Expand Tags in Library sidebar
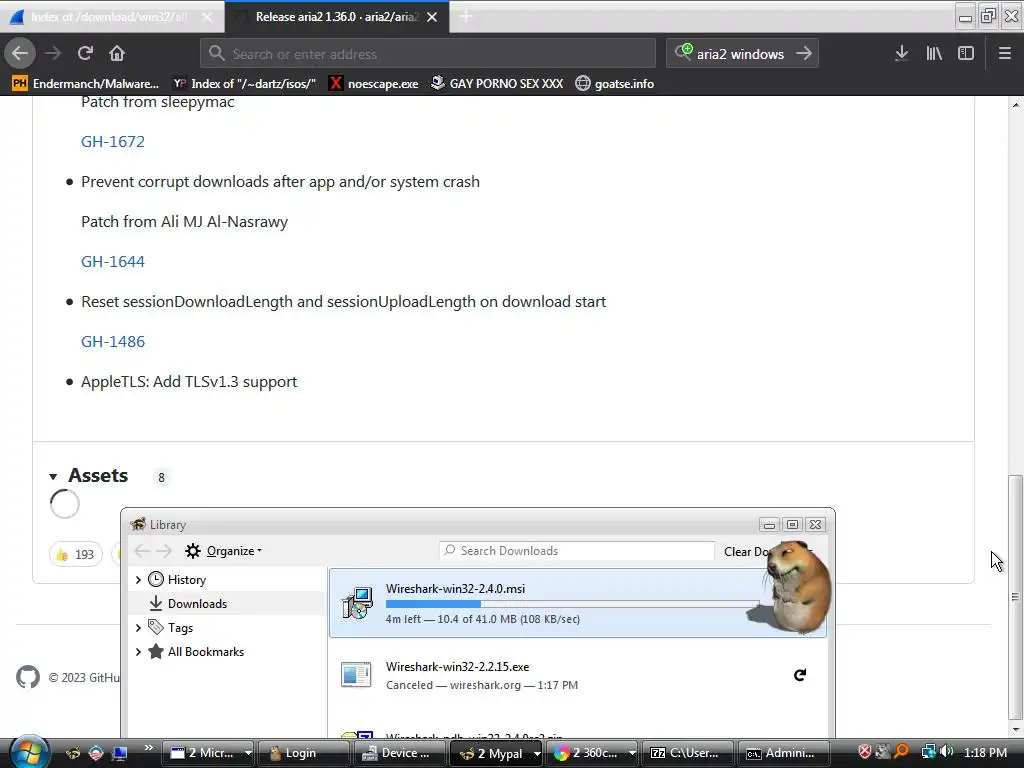1024x768 pixels. point(138,628)
